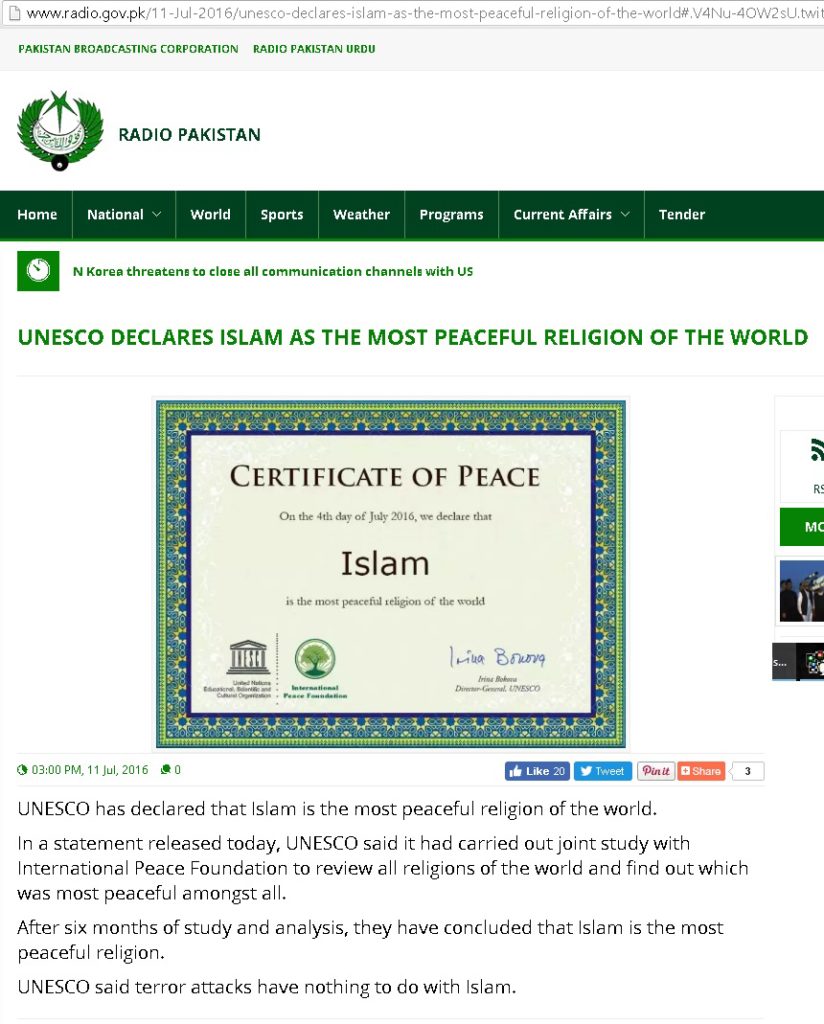
Task: Open the National menu
Action: [x=124, y=214]
